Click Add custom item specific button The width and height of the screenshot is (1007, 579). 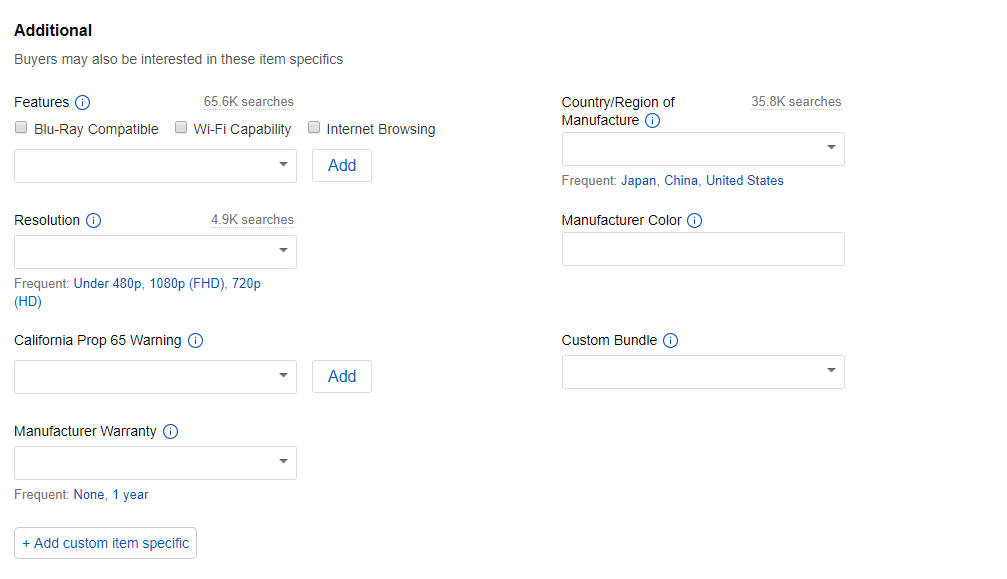[105, 544]
